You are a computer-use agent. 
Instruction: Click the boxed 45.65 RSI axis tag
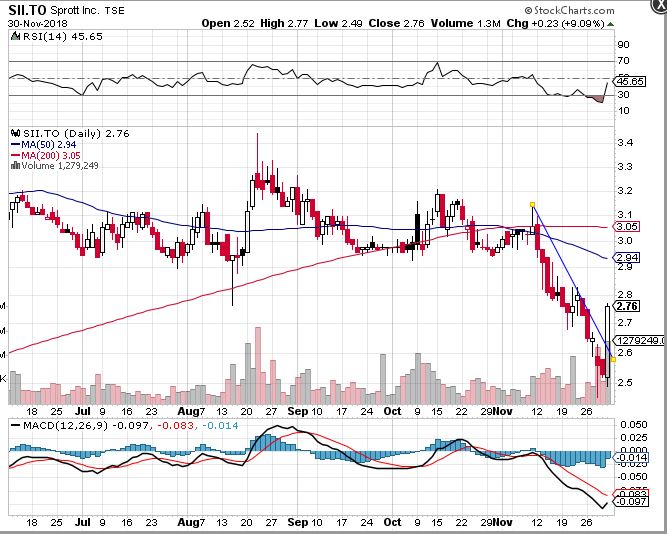[x=629, y=81]
